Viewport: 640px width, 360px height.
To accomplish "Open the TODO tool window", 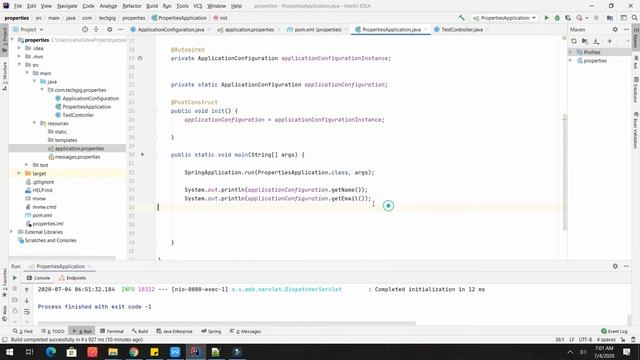I will pos(53,331).
